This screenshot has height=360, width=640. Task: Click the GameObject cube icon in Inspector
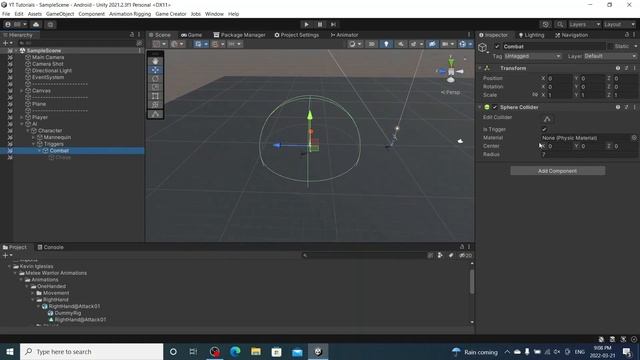click(x=483, y=48)
